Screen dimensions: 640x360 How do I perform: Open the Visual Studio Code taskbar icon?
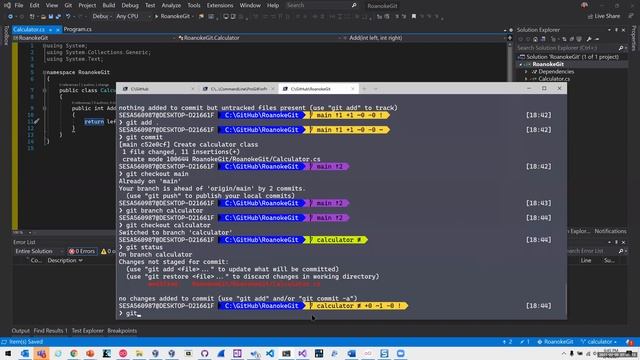click(270, 353)
